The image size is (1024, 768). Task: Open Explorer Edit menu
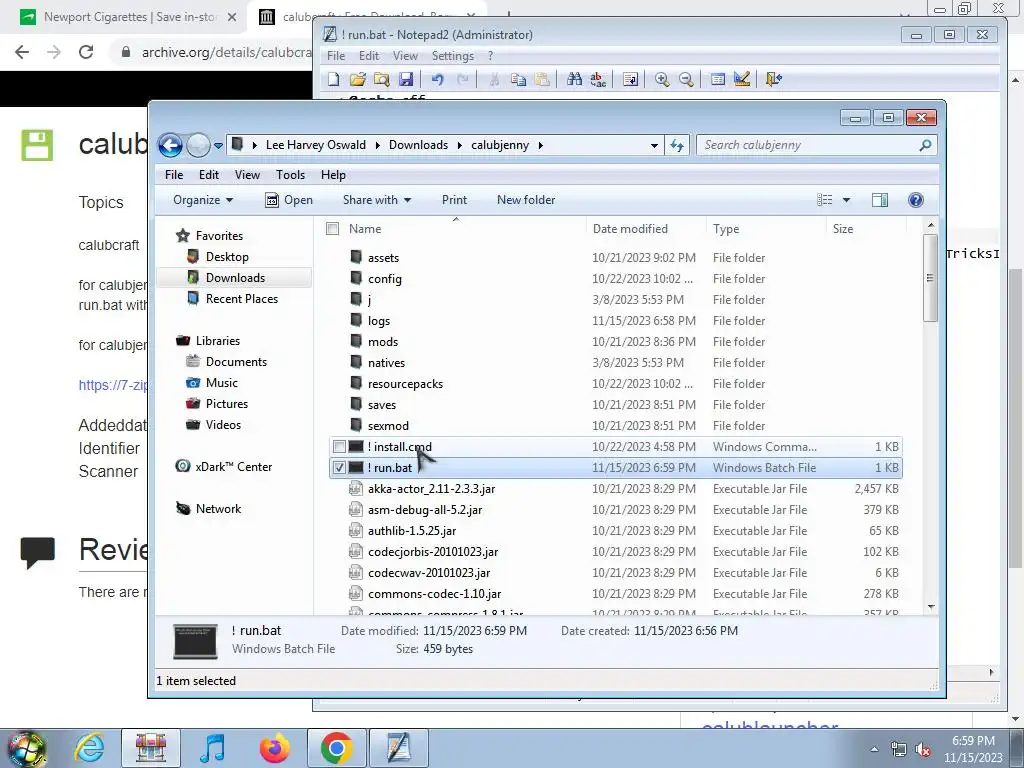(x=209, y=175)
